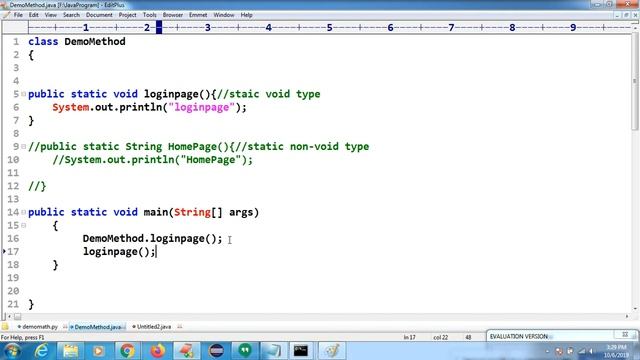640x360 pixels.
Task: Click the system clock in the tray
Action: point(616,351)
